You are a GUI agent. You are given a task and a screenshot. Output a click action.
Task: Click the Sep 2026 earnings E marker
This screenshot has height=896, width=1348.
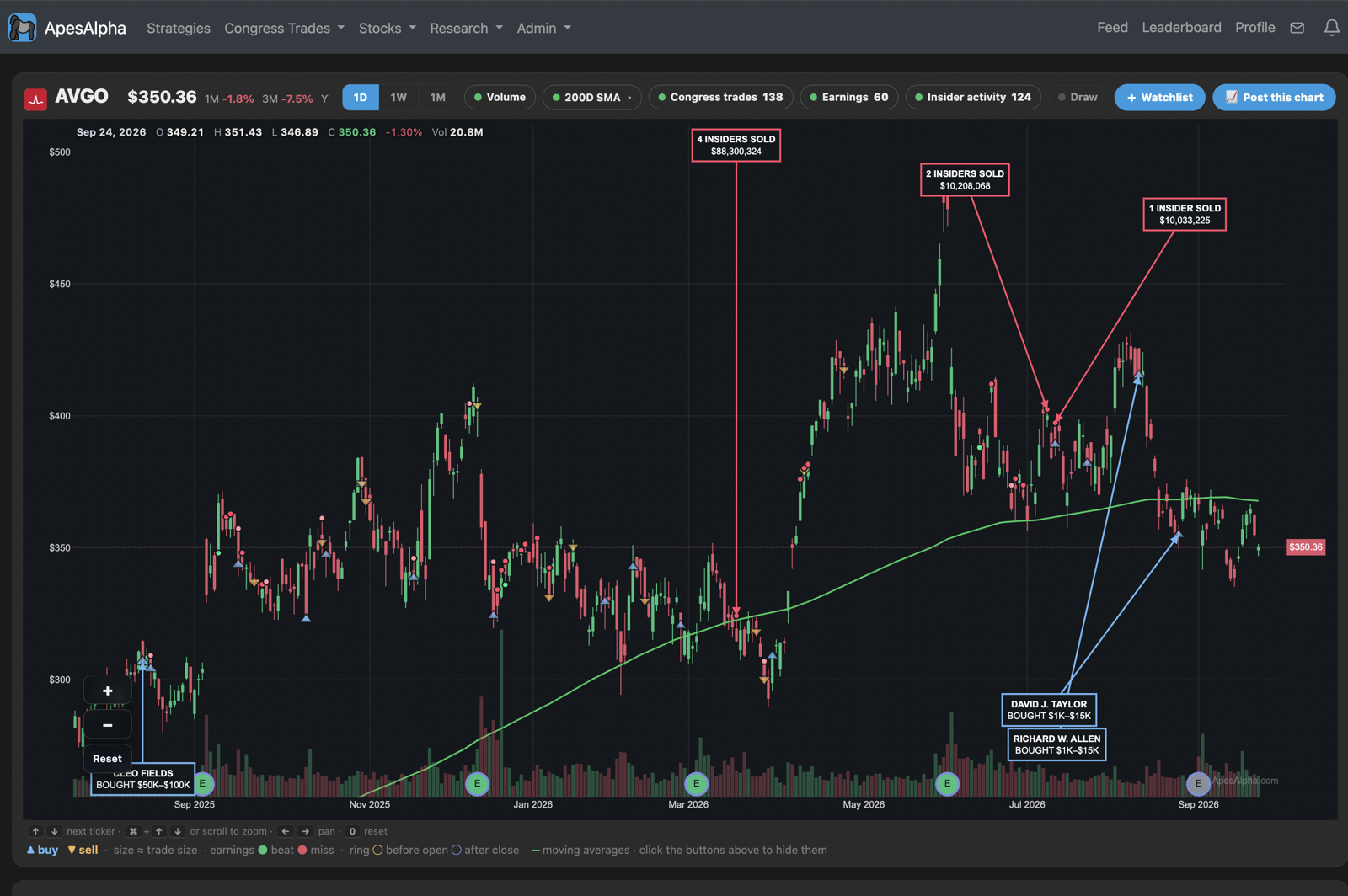coord(1198,784)
